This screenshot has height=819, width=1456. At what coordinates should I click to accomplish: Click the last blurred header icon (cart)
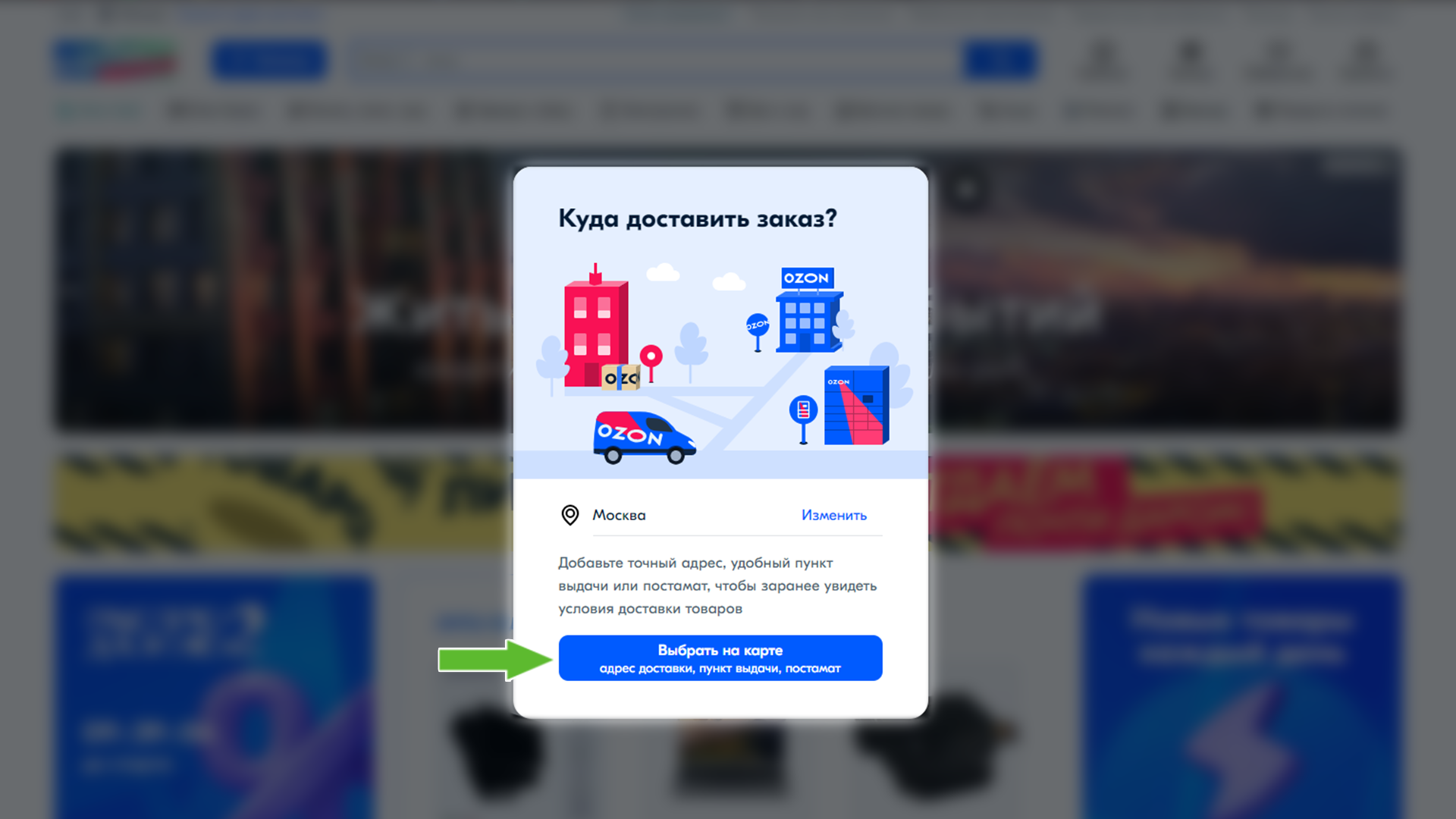point(1364,61)
